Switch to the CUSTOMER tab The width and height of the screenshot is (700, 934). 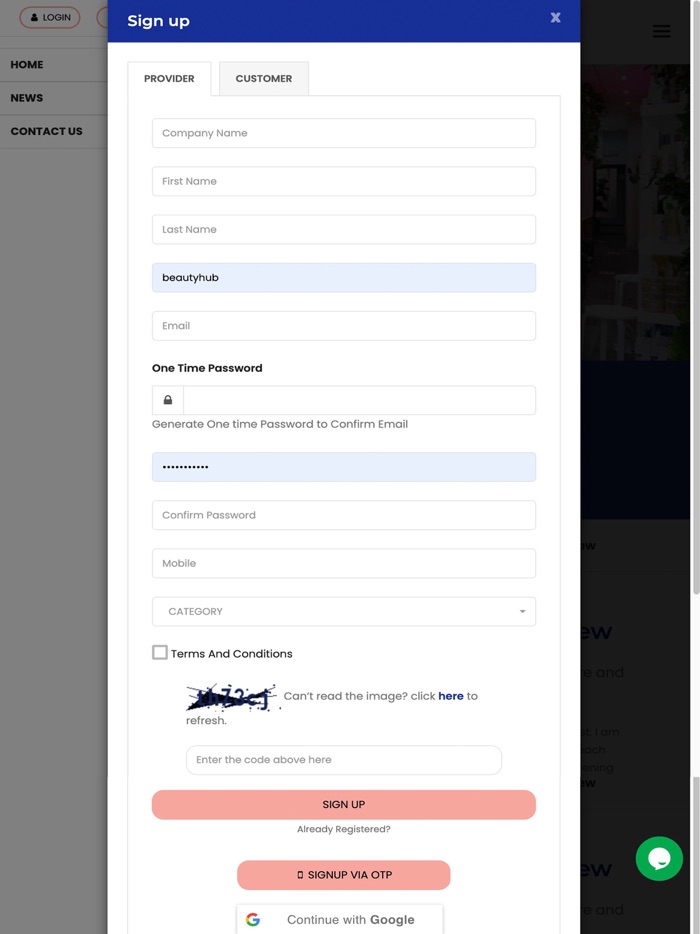point(264,78)
